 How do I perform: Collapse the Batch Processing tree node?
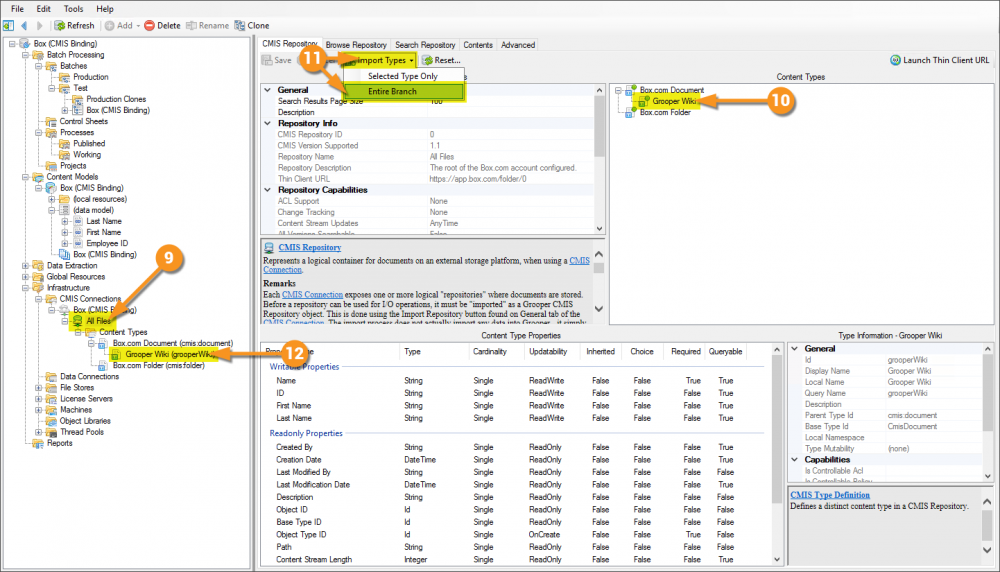(23, 55)
